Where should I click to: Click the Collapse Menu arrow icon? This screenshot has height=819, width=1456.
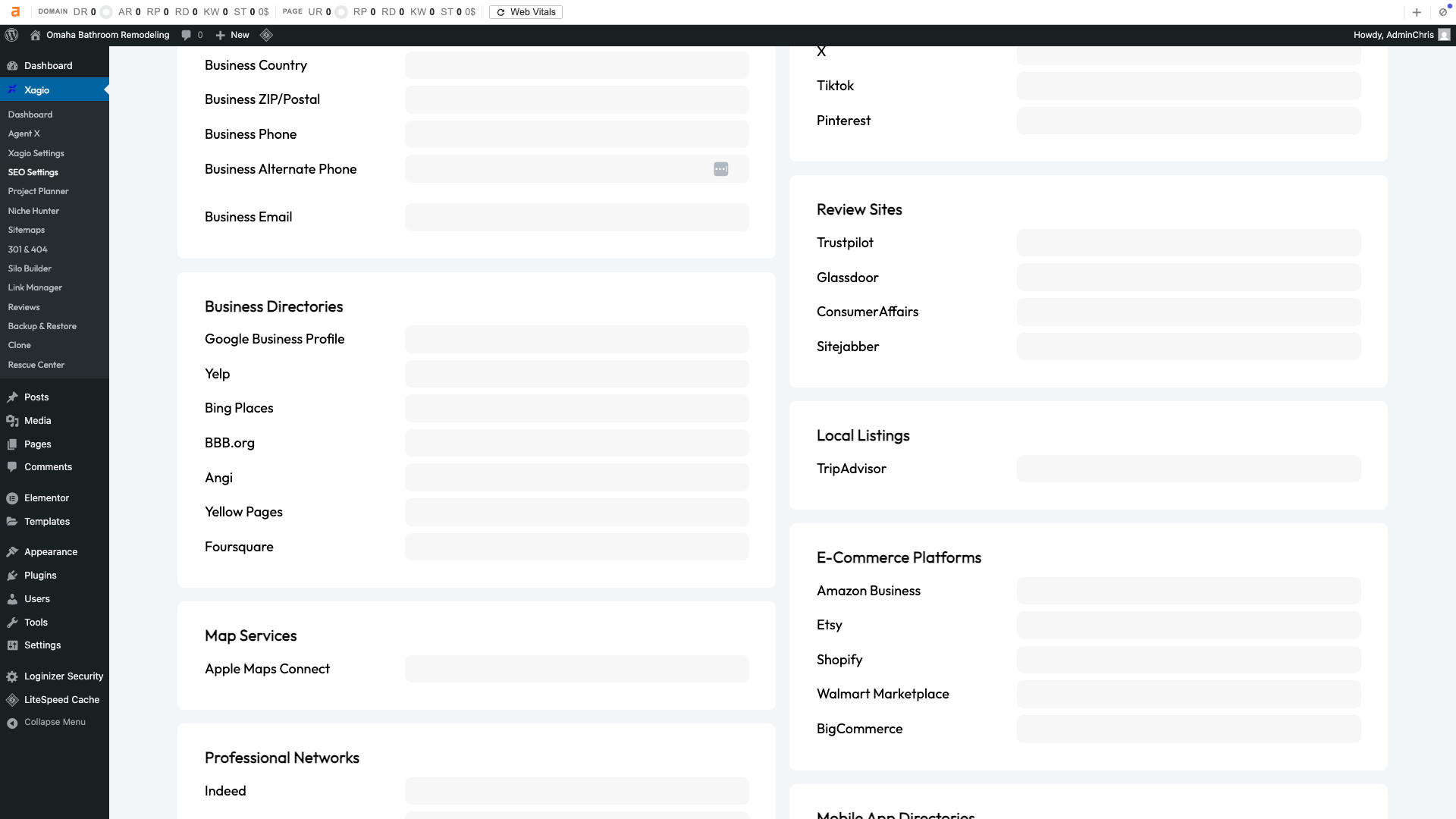[x=12, y=723]
